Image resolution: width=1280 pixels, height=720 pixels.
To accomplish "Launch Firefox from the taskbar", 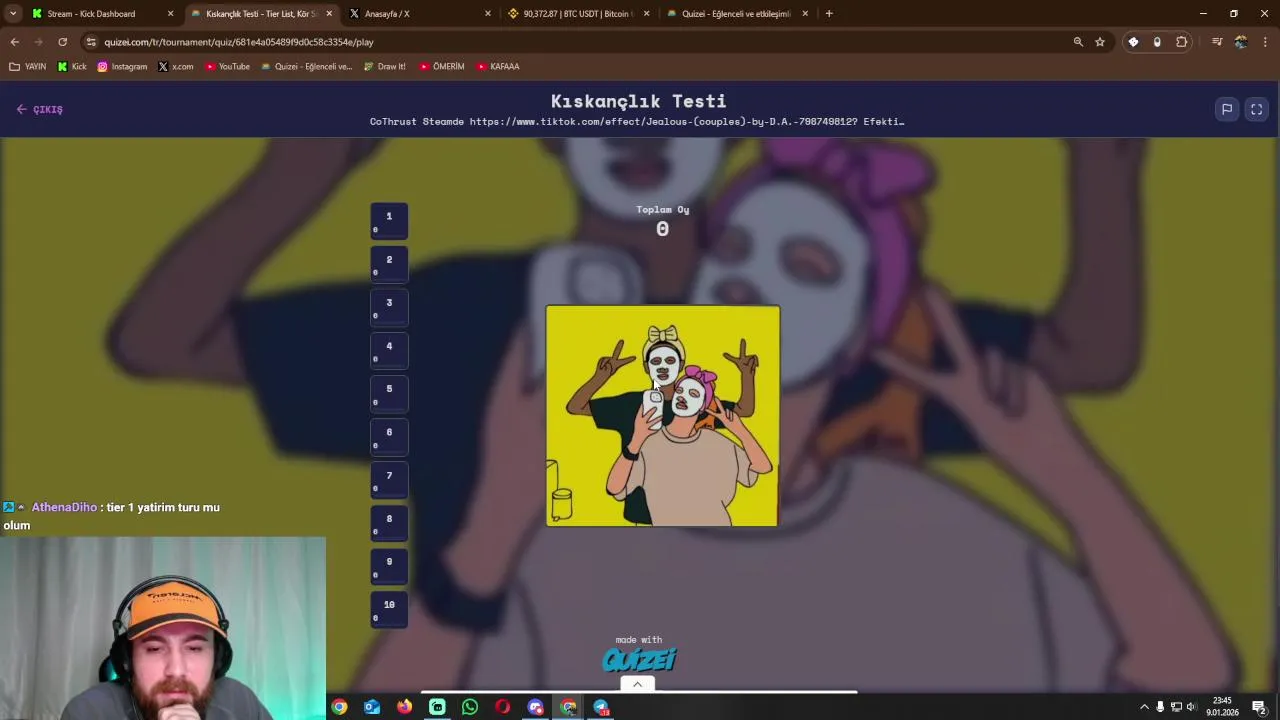I will pyautogui.click(x=404, y=707).
